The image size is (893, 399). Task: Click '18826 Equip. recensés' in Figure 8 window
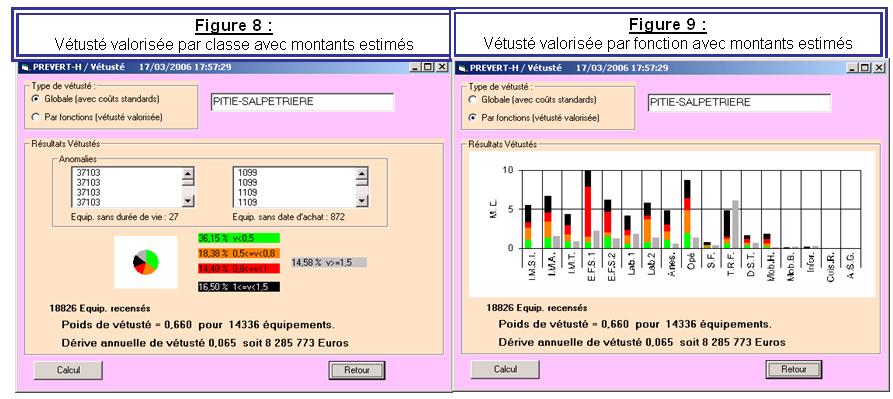100,308
